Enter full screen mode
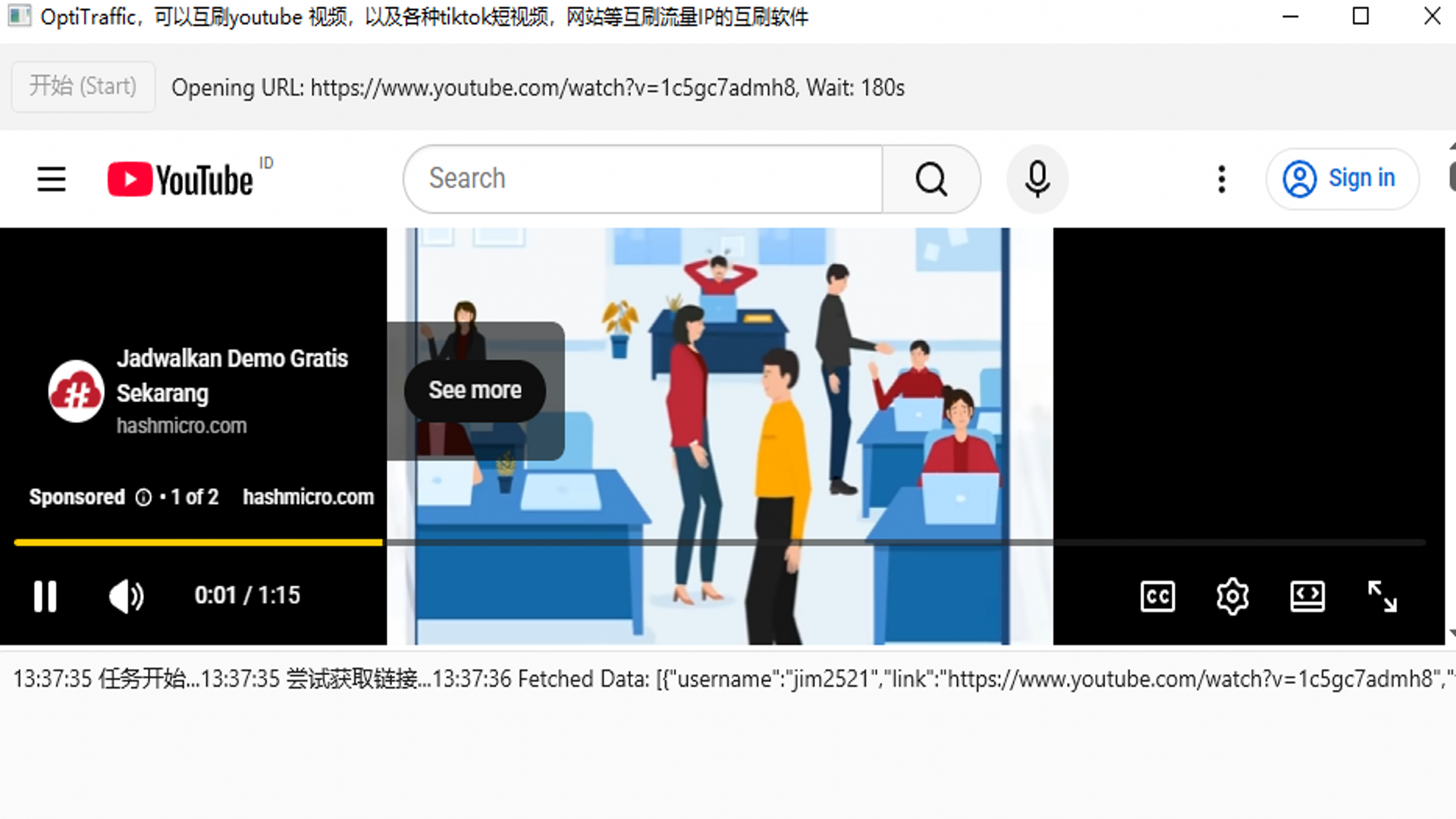This screenshot has height=819, width=1456. (1382, 597)
